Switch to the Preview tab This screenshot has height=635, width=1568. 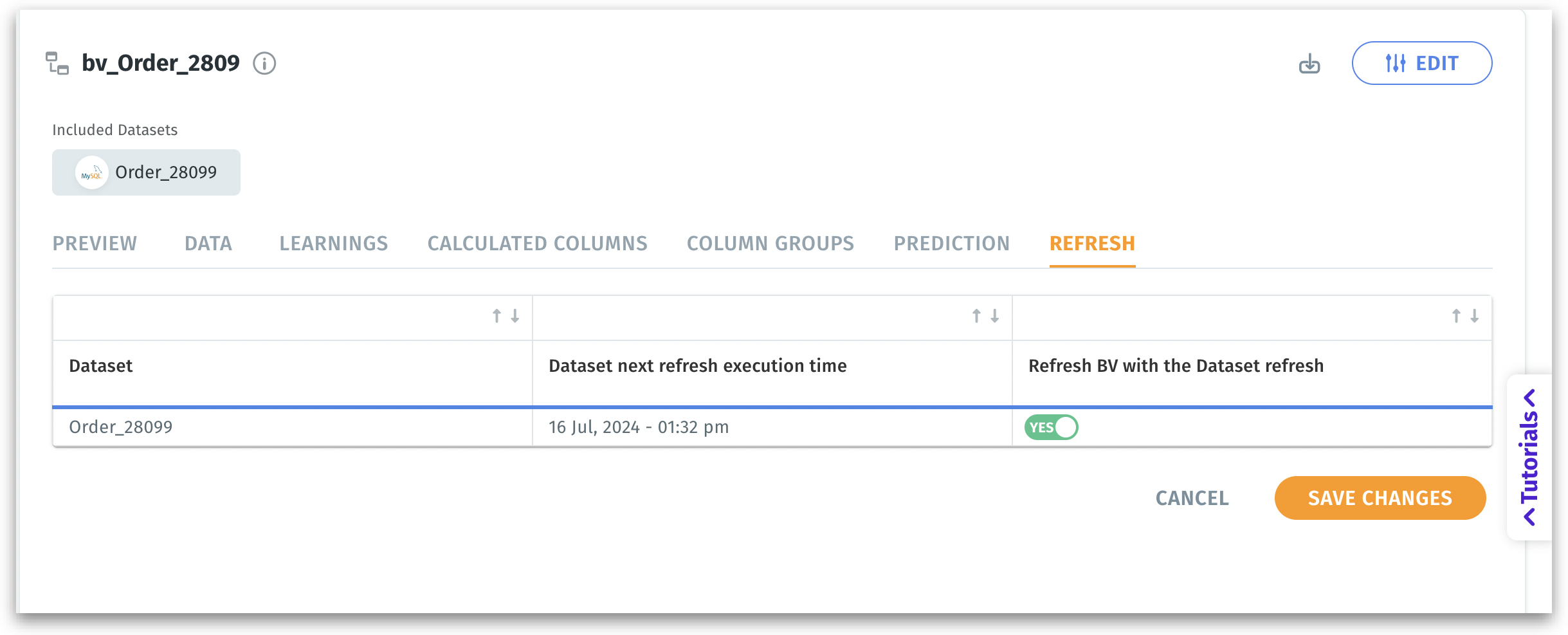click(x=95, y=244)
